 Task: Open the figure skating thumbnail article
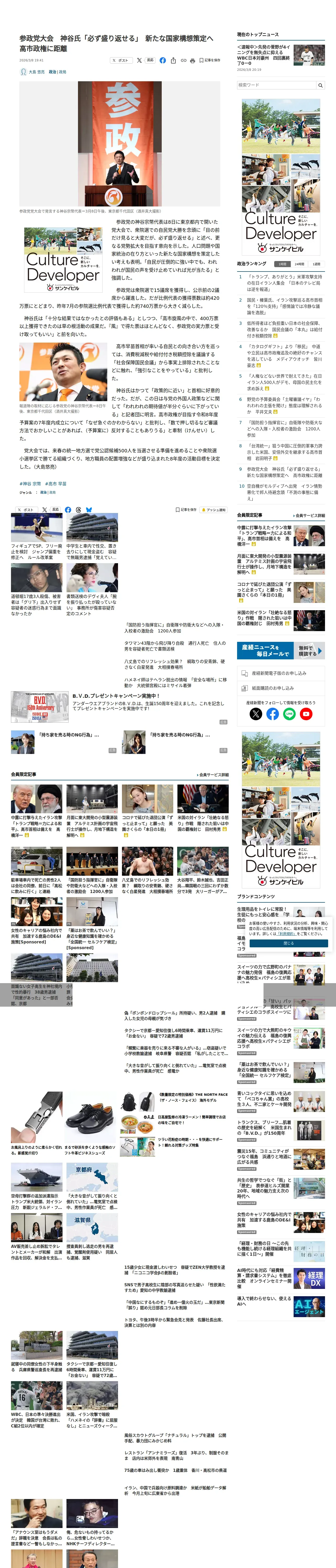(x=37, y=528)
